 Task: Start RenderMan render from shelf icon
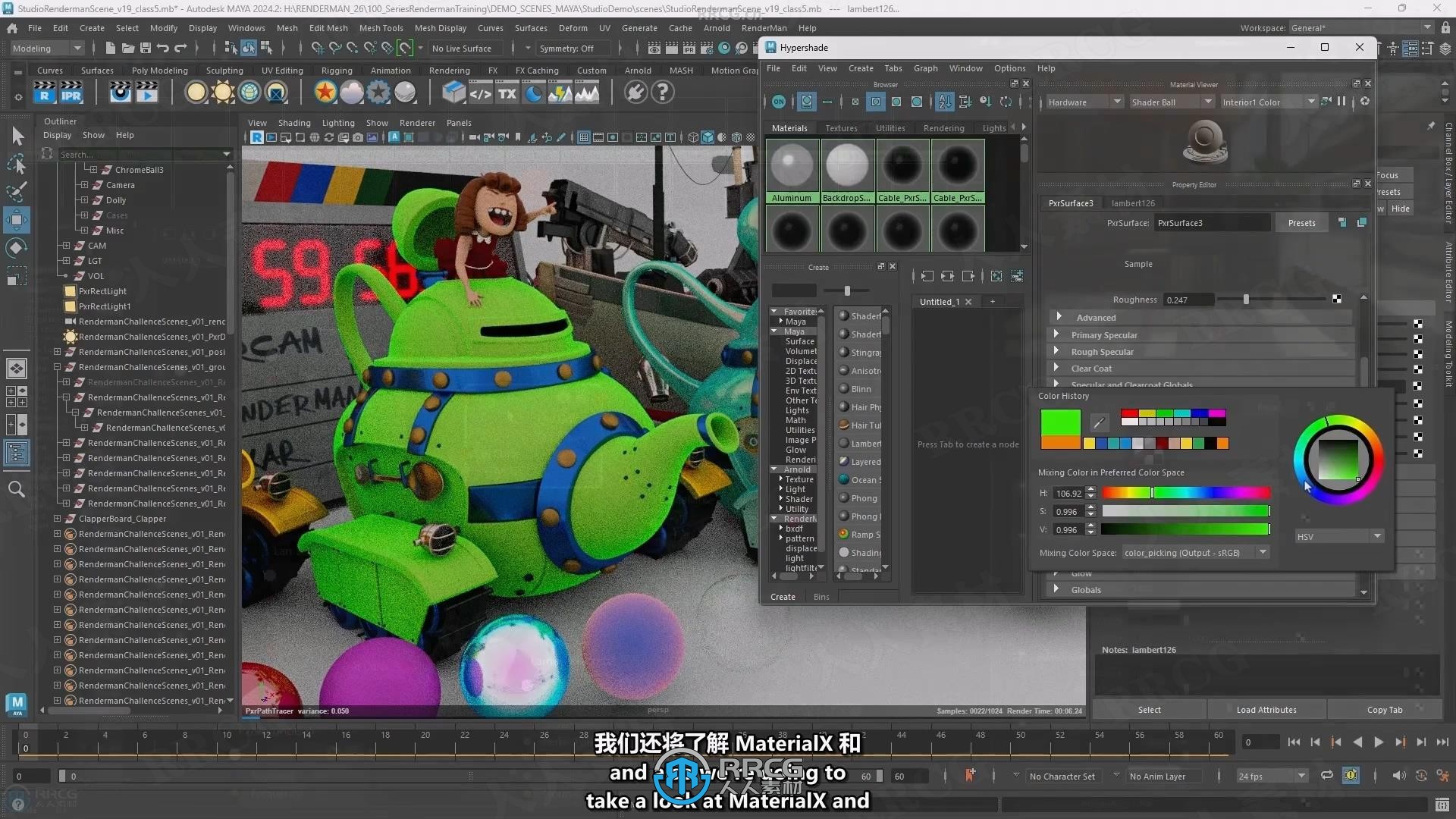tap(45, 92)
